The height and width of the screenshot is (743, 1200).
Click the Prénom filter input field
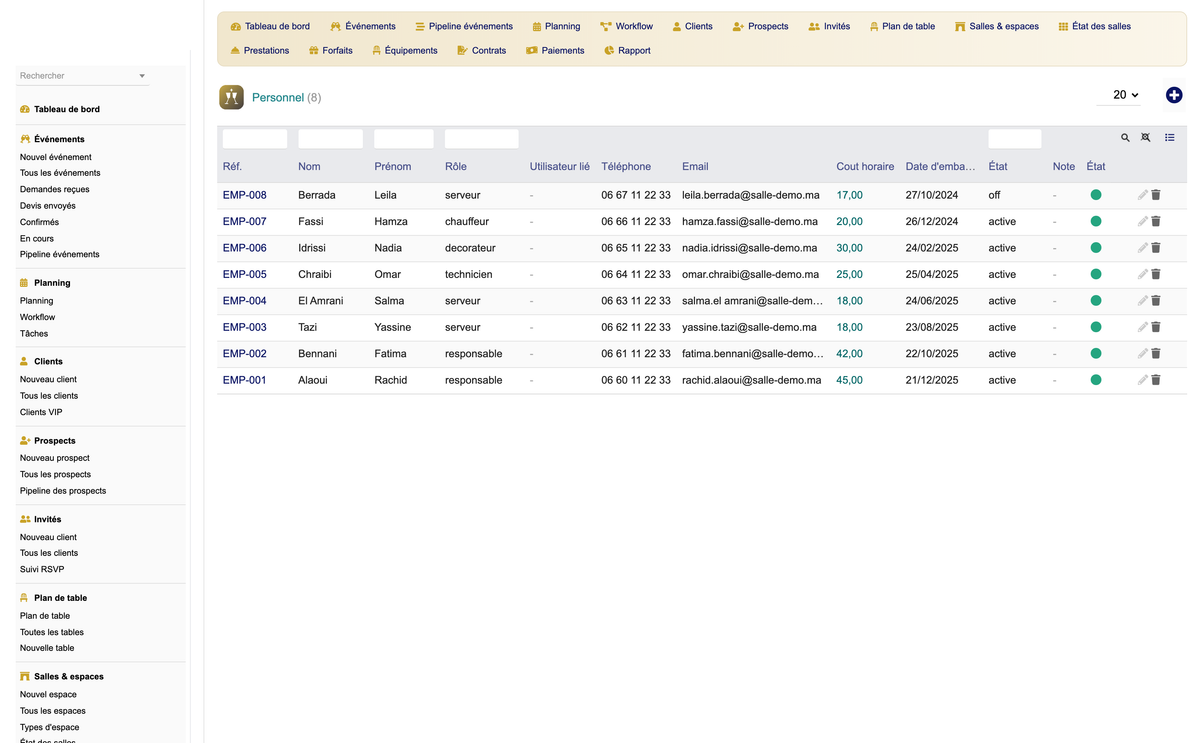(x=404, y=139)
